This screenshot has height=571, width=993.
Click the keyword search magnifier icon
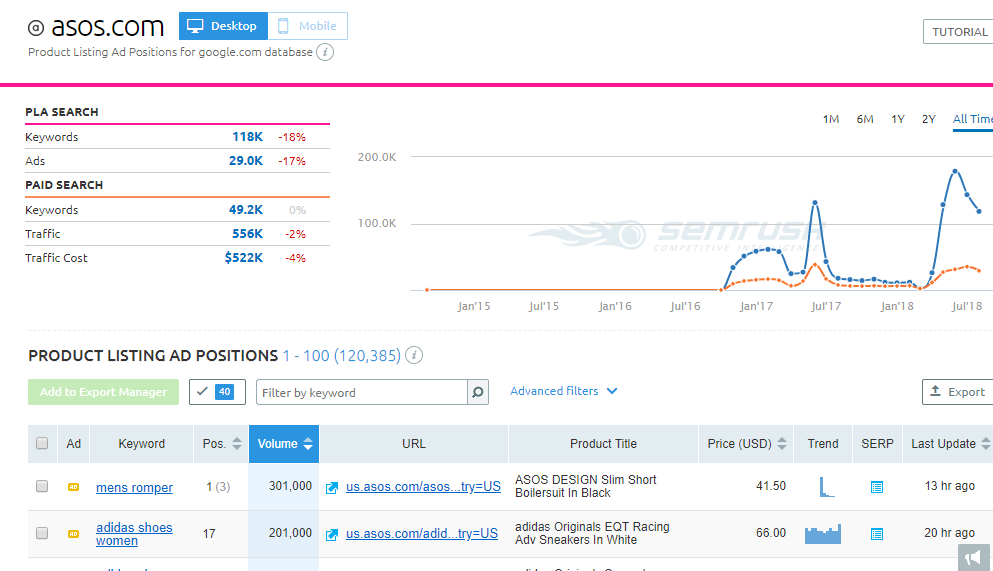(x=478, y=392)
